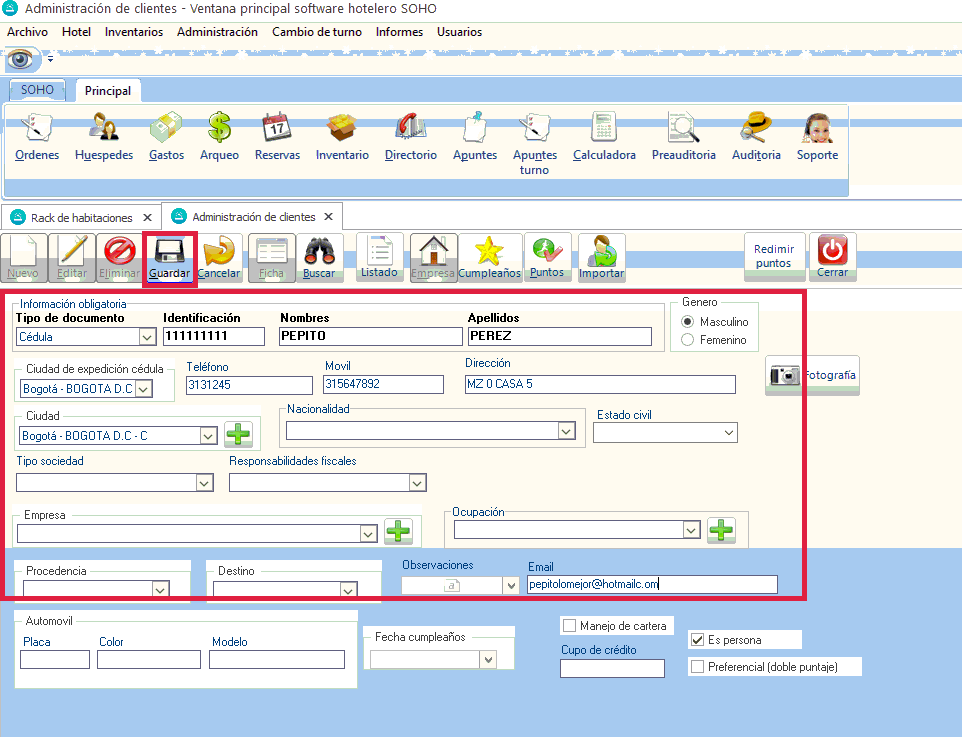Viewport: 962px width, 737px height.
Task: Launch the Calculadora tool
Action: point(604,129)
